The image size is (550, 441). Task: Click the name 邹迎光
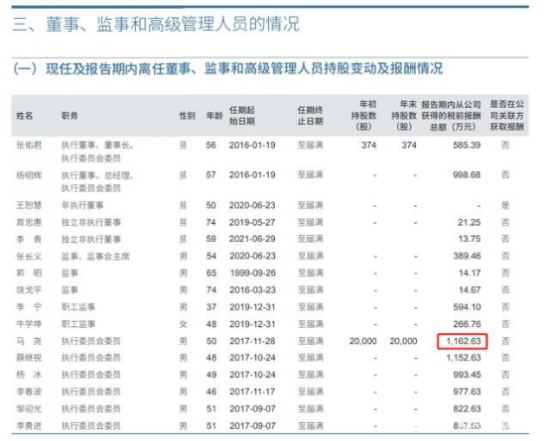pos(29,409)
